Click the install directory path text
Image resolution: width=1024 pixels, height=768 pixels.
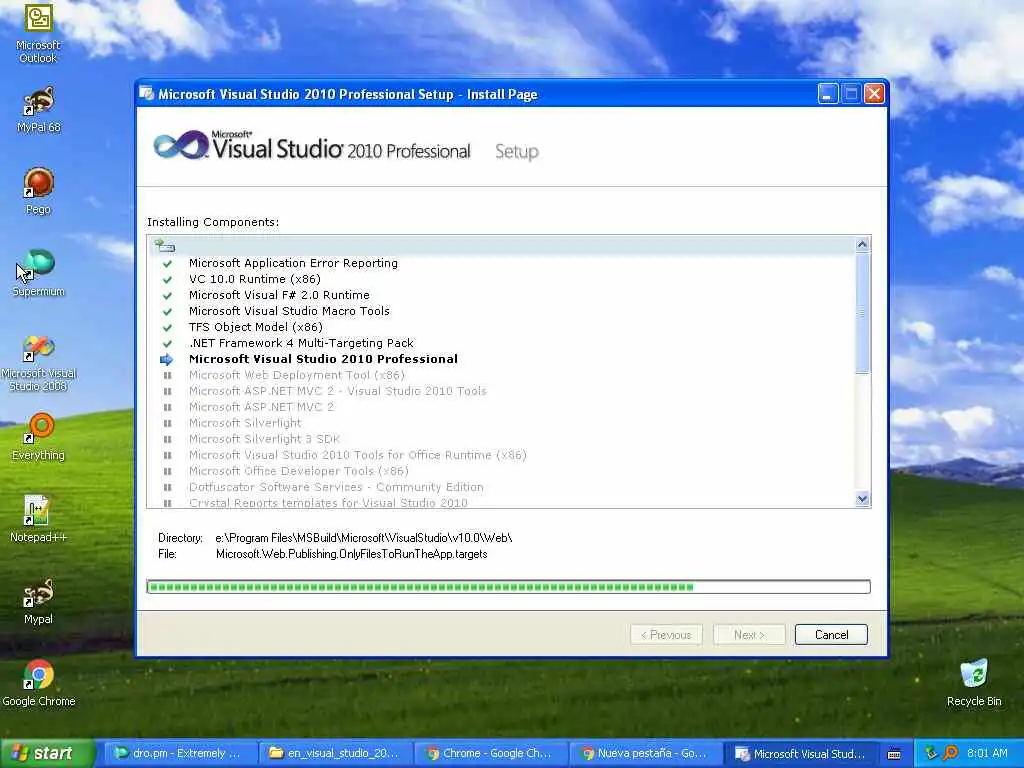(364, 538)
